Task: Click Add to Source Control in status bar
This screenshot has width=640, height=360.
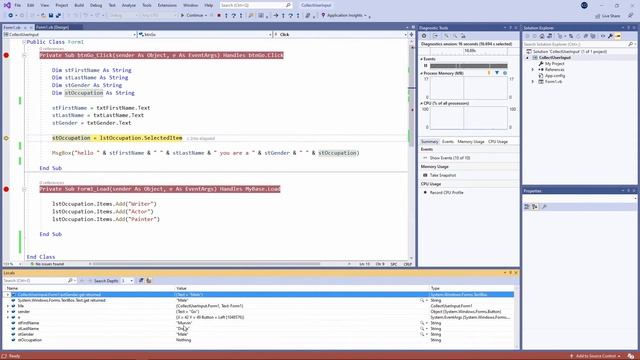Action: click(596, 356)
